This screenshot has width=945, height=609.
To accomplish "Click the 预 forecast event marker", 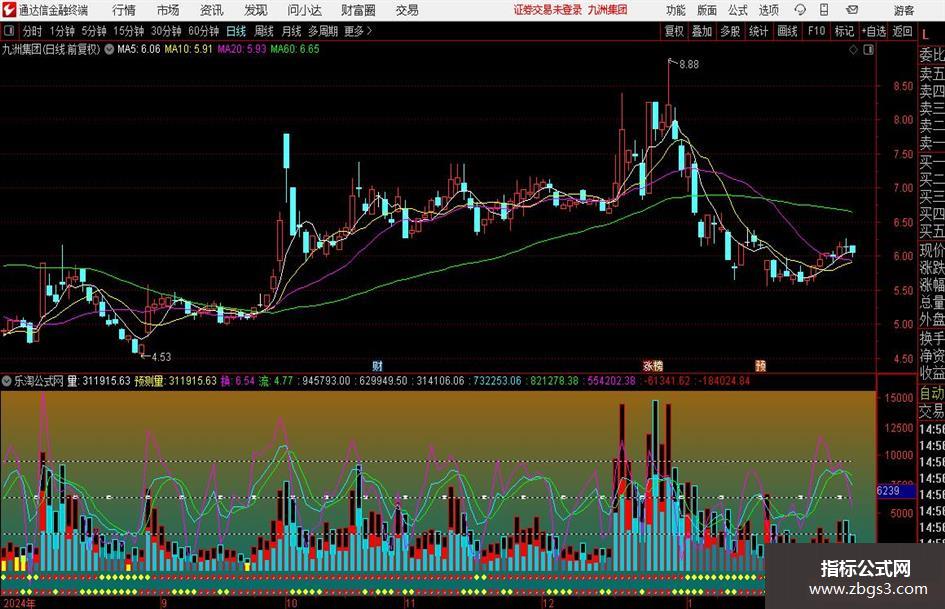I will coord(761,366).
